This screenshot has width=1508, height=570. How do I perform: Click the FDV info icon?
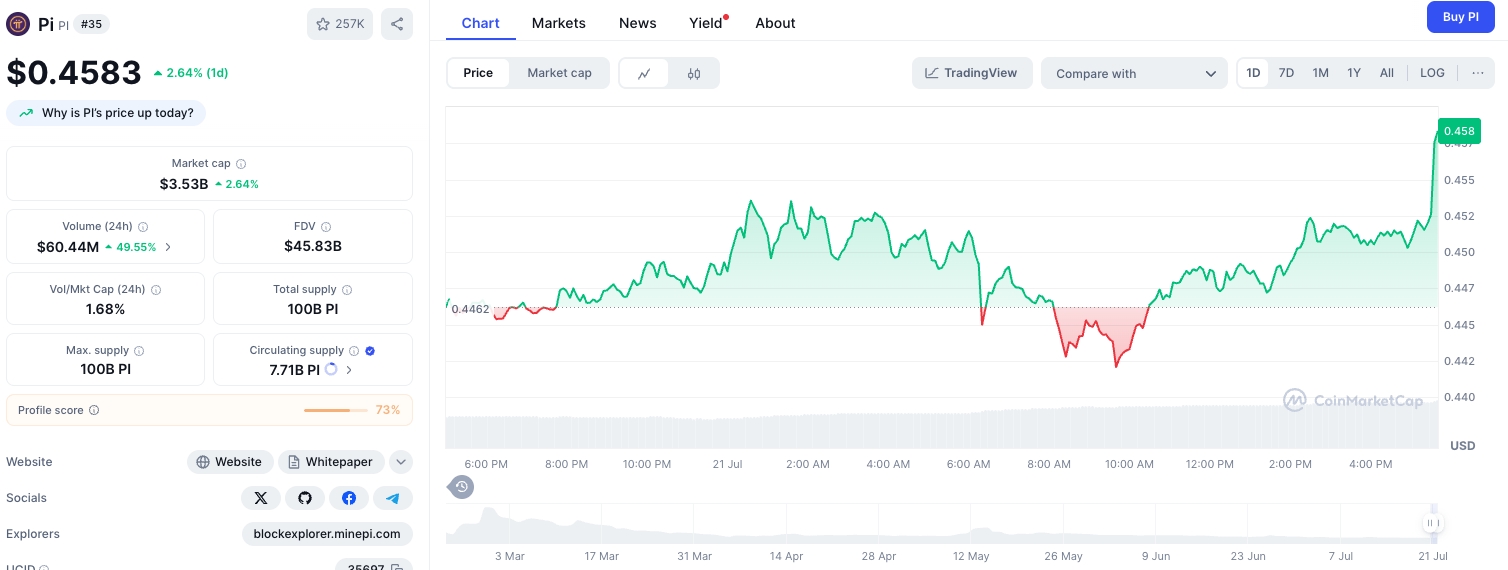click(326, 227)
